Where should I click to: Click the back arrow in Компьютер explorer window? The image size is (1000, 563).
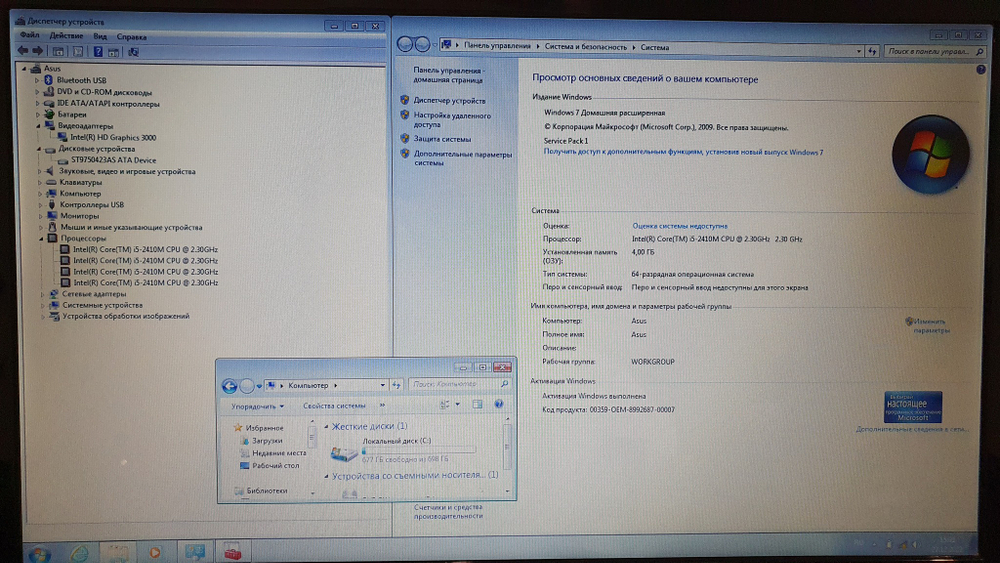[229, 386]
